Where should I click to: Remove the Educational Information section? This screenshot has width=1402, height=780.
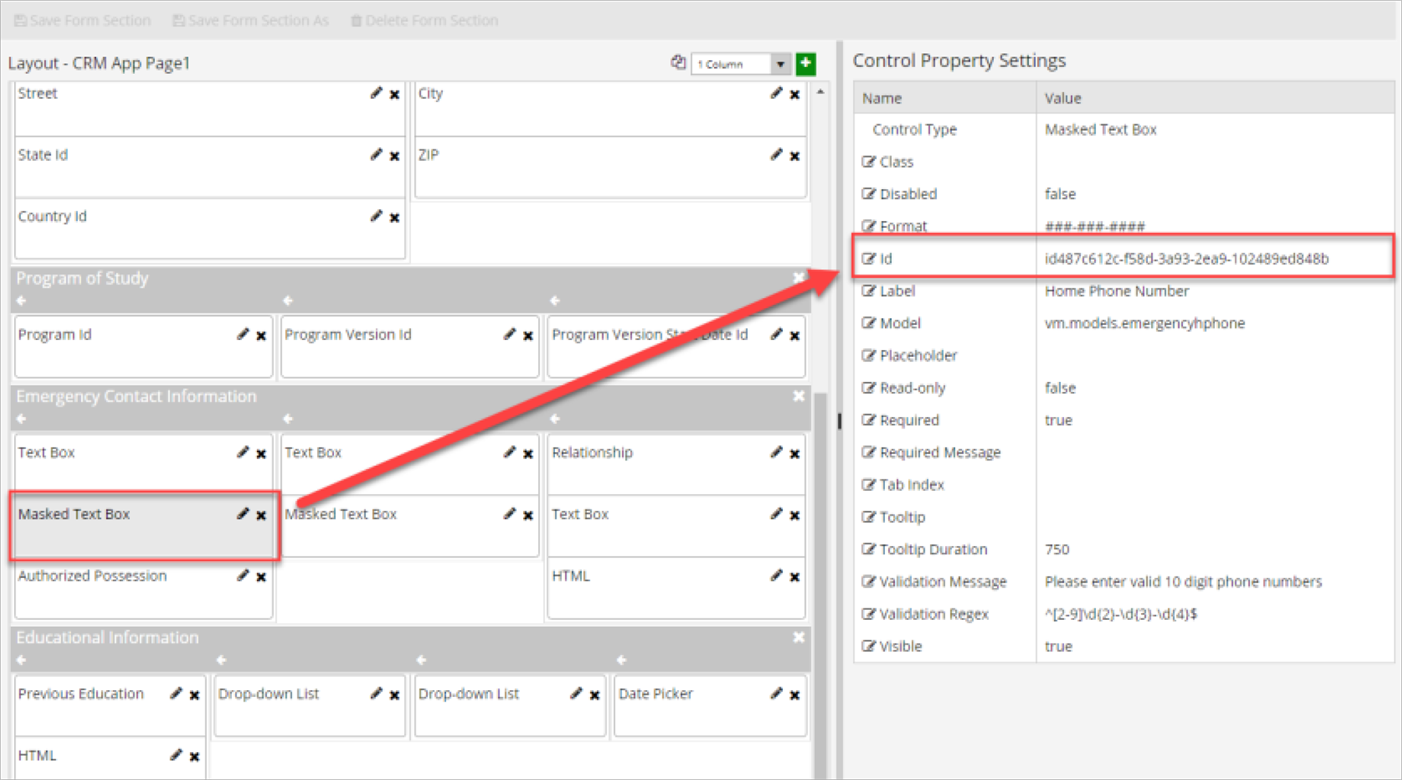point(798,637)
